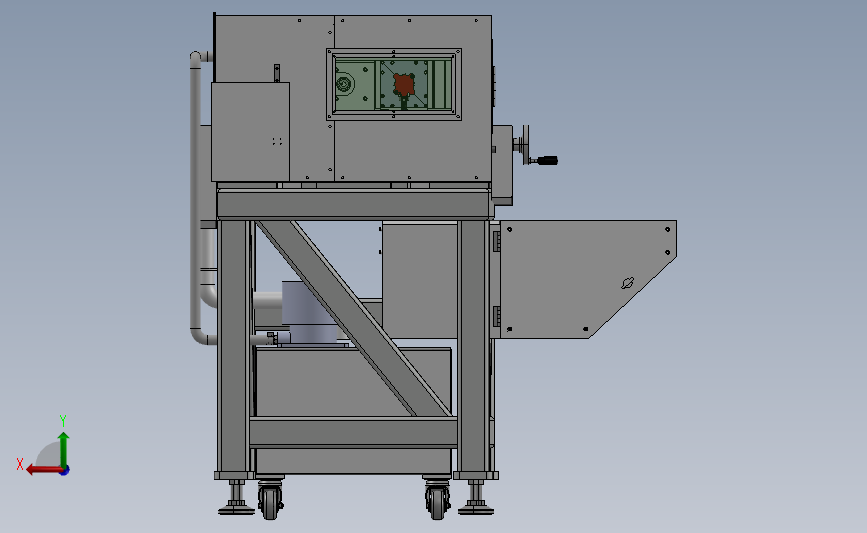Viewport: 867px width, 533px height.
Task: Select the lower horizontal crossbeam of the frame
Action: click(353, 432)
